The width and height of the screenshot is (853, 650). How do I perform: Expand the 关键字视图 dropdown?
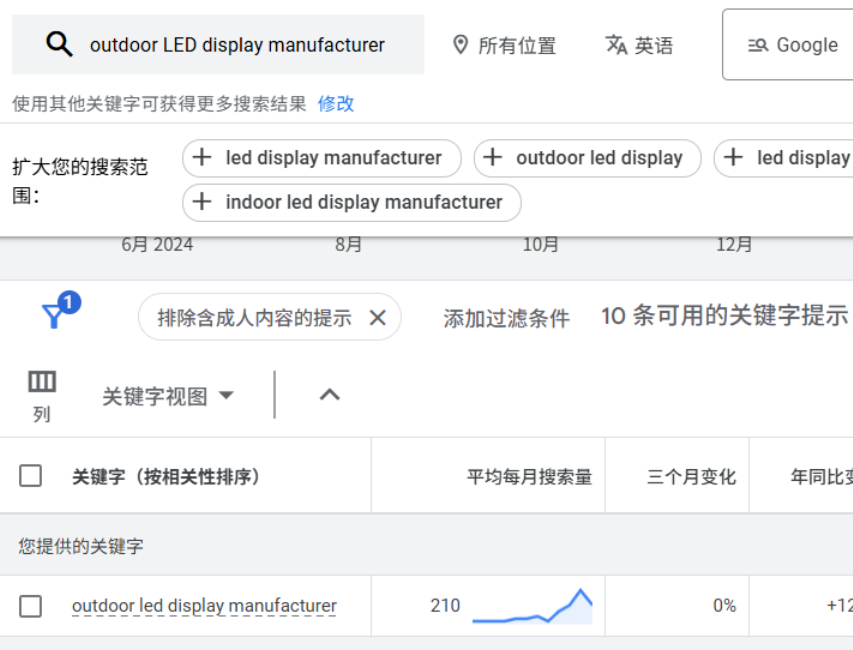[168, 396]
